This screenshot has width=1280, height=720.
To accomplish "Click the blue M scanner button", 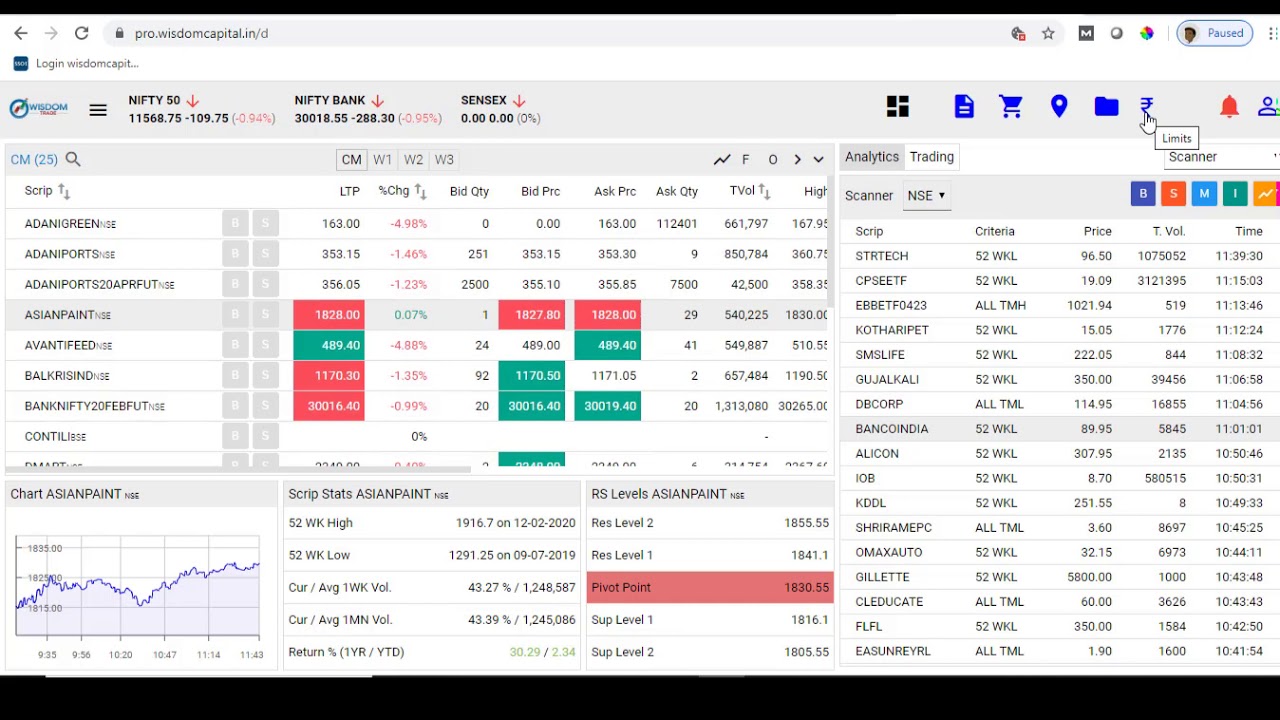I will point(1204,194).
